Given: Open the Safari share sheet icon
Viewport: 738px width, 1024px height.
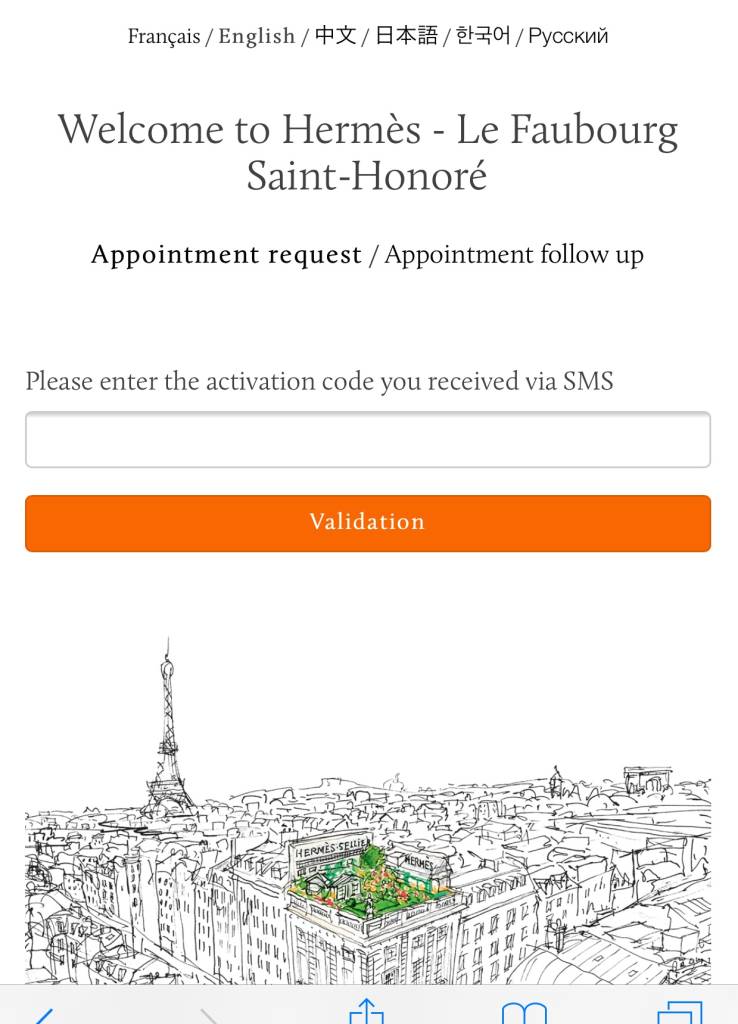Looking at the screenshot, I should pos(366,1011).
